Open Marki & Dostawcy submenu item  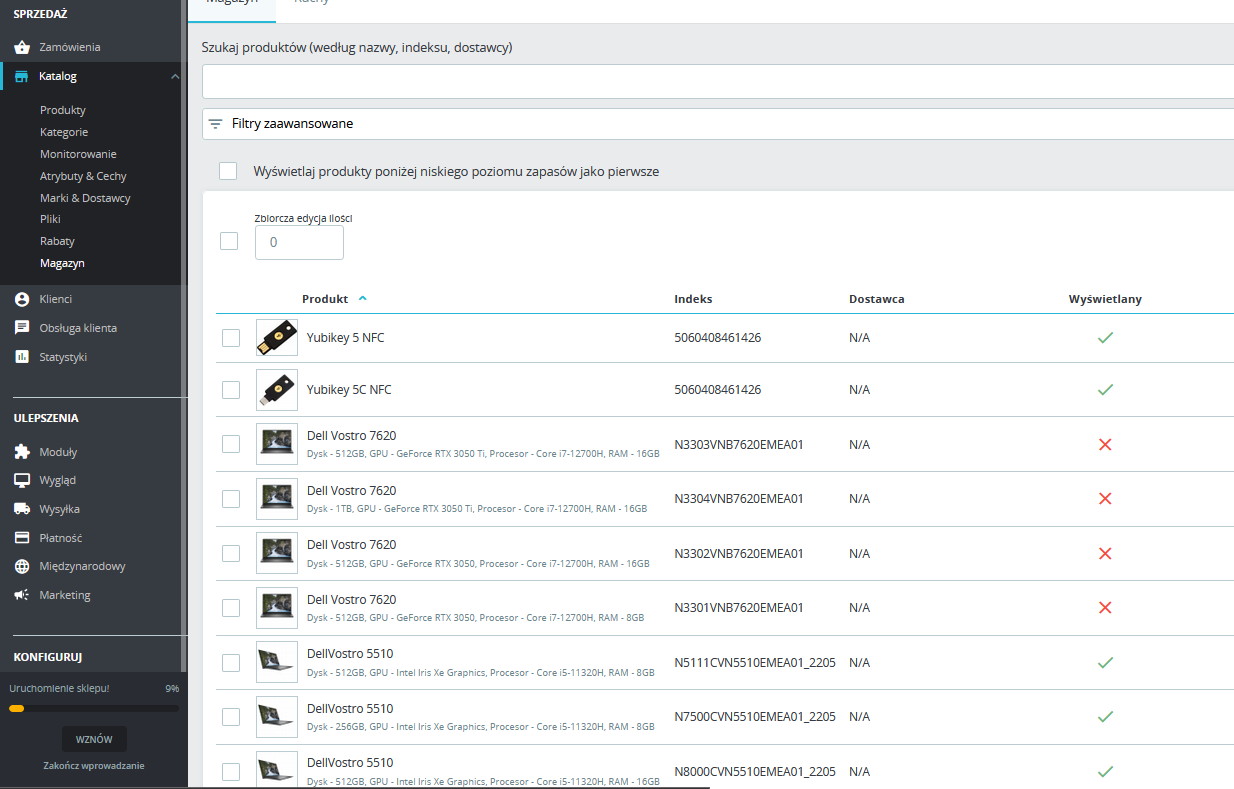click(85, 198)
